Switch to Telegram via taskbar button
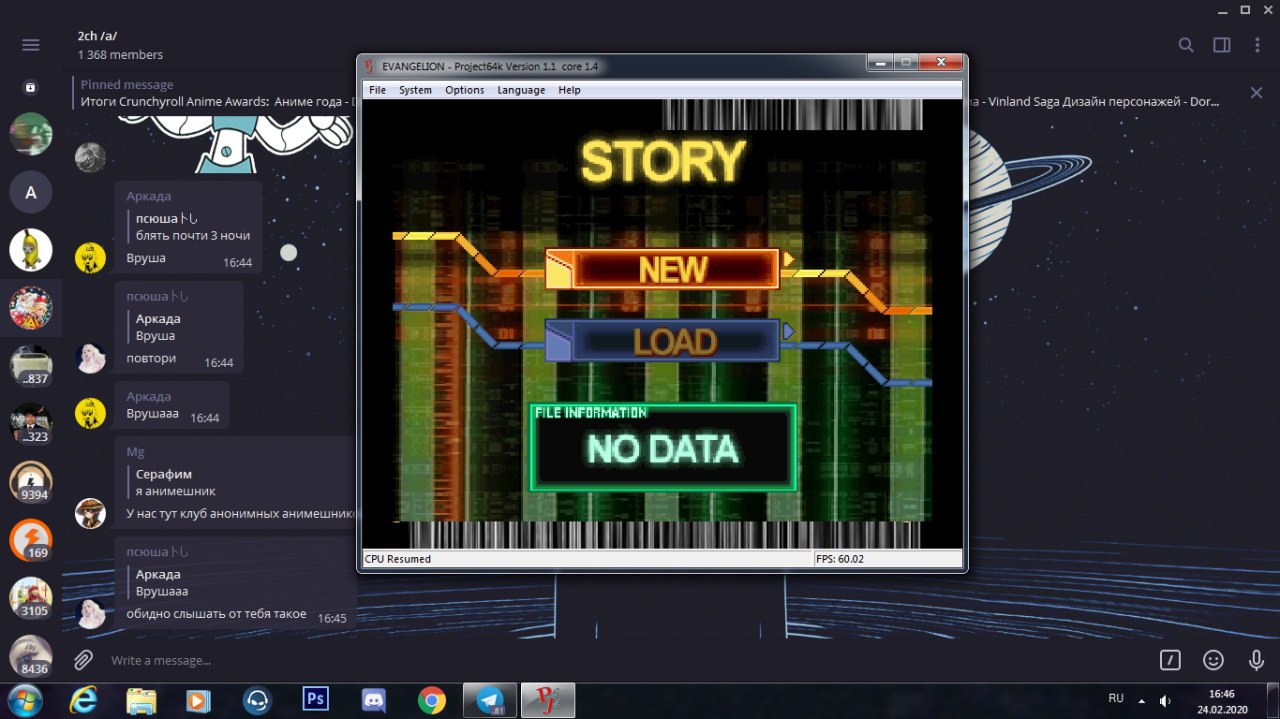The height and width of the screenshot is (719, 1280). point(490,700)
